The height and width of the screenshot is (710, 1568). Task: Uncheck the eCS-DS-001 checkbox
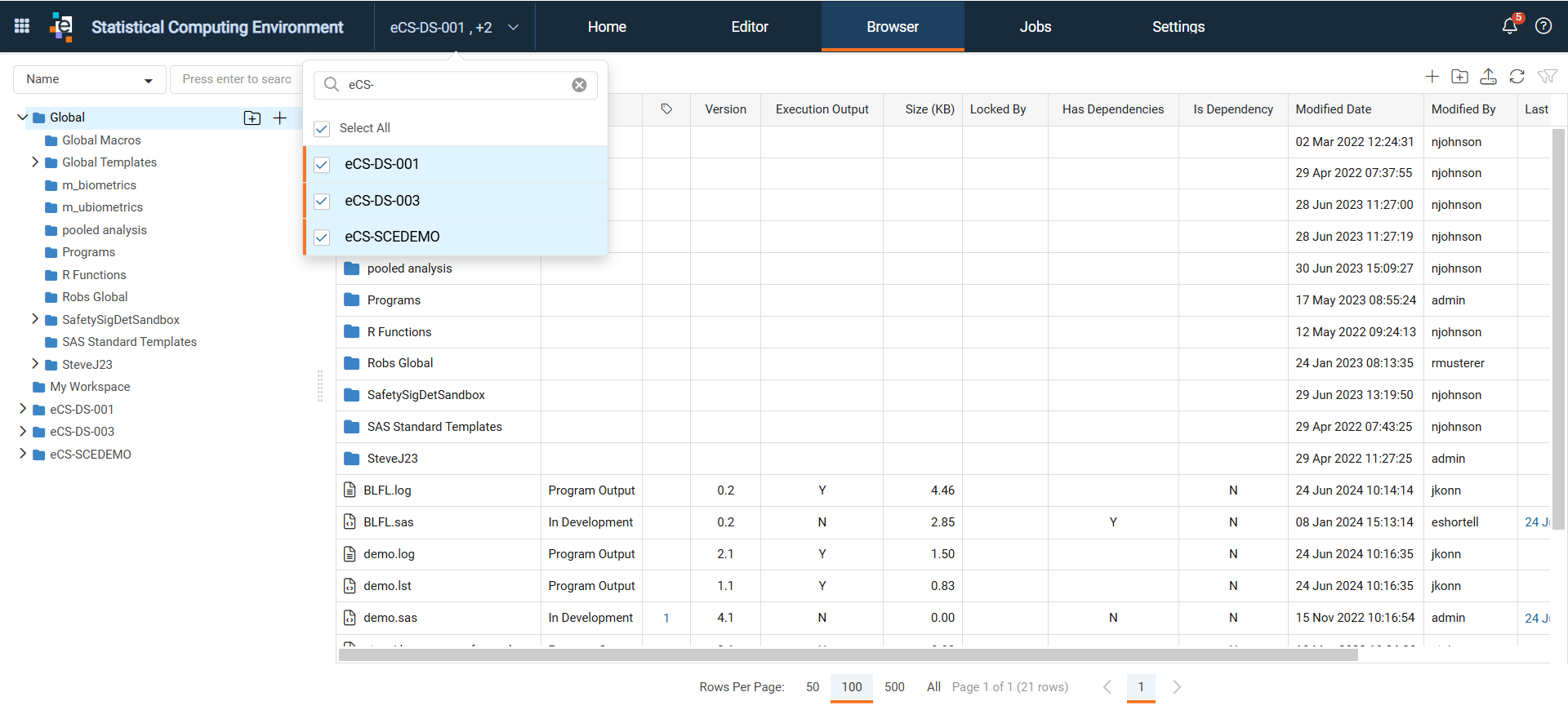pos(322,165)
